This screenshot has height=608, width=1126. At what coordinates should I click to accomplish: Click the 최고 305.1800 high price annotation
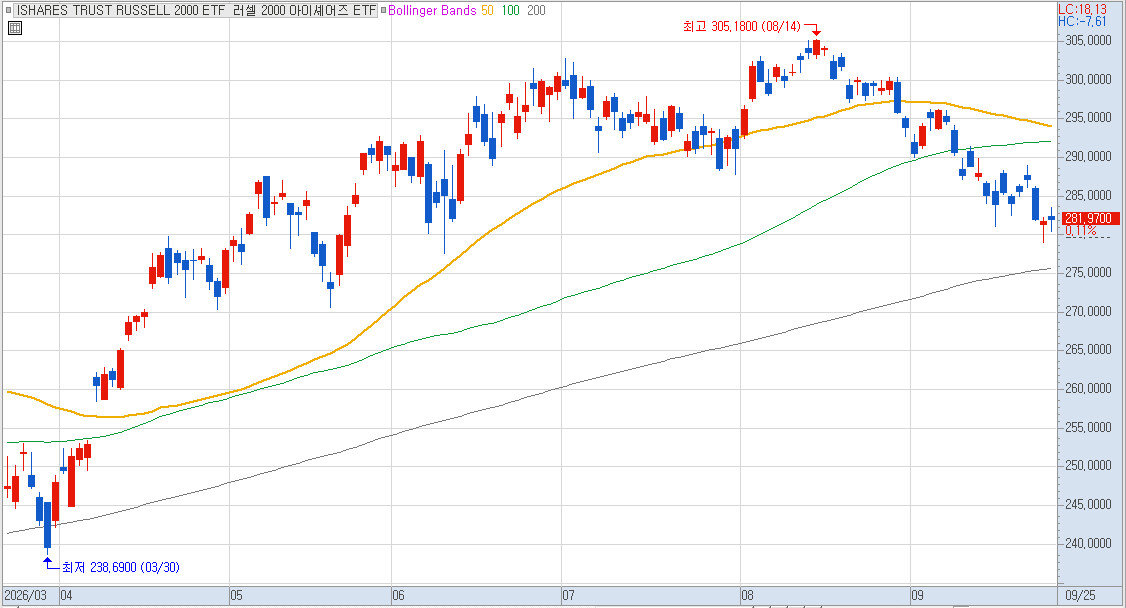click(x=741, y=27)
